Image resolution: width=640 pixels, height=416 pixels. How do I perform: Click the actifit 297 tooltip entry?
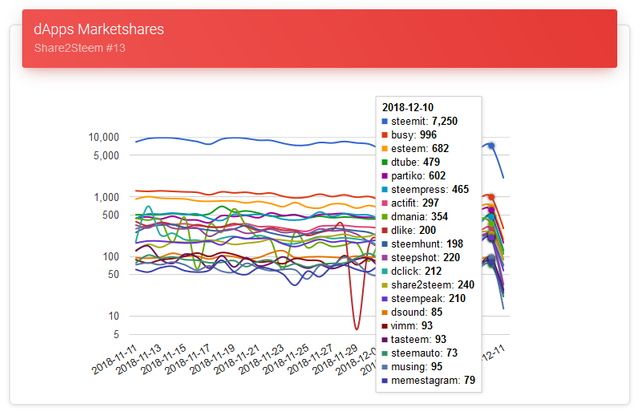pyautogui.click(x=415, y=203)
